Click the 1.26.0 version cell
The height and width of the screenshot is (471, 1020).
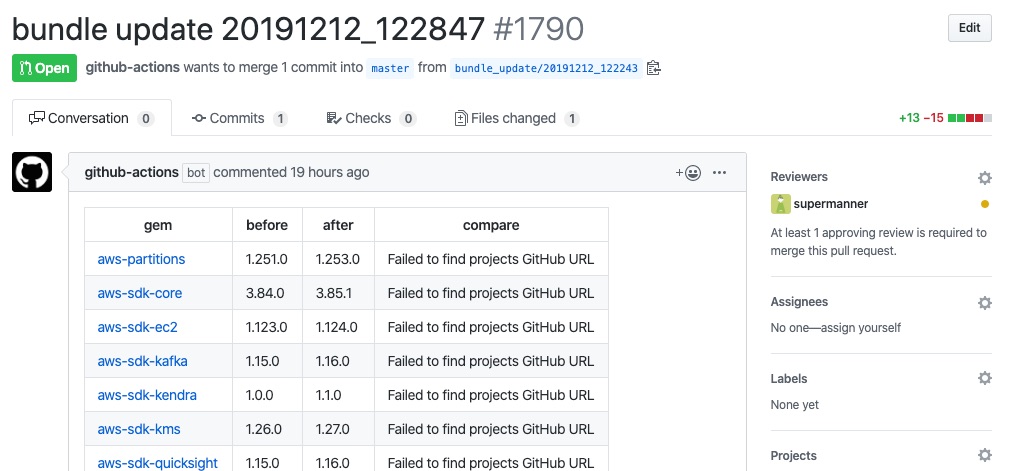267,429
